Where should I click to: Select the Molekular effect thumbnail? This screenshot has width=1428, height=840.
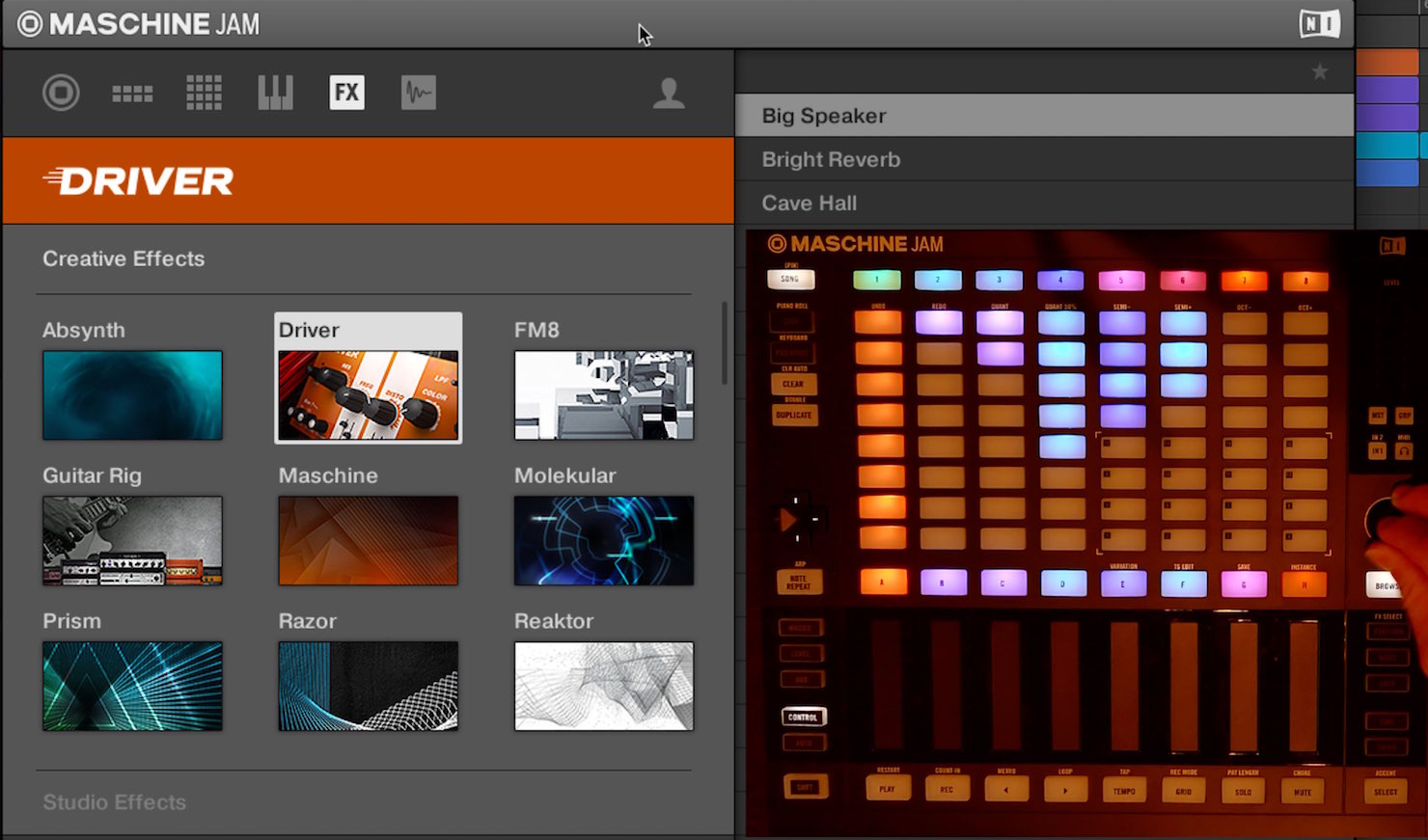coord(604,541)
